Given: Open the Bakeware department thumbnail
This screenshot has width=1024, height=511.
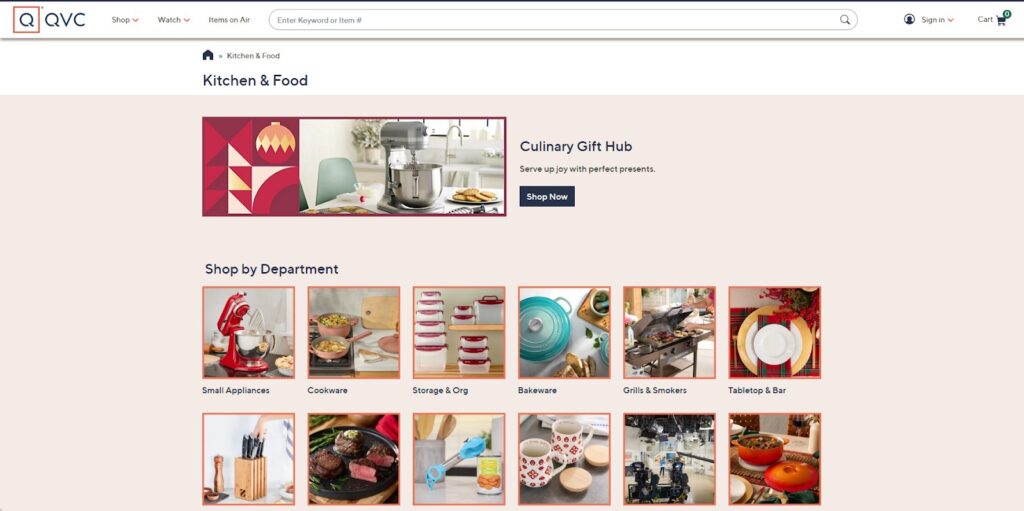Looking at the screenshot, I should 564,333.
